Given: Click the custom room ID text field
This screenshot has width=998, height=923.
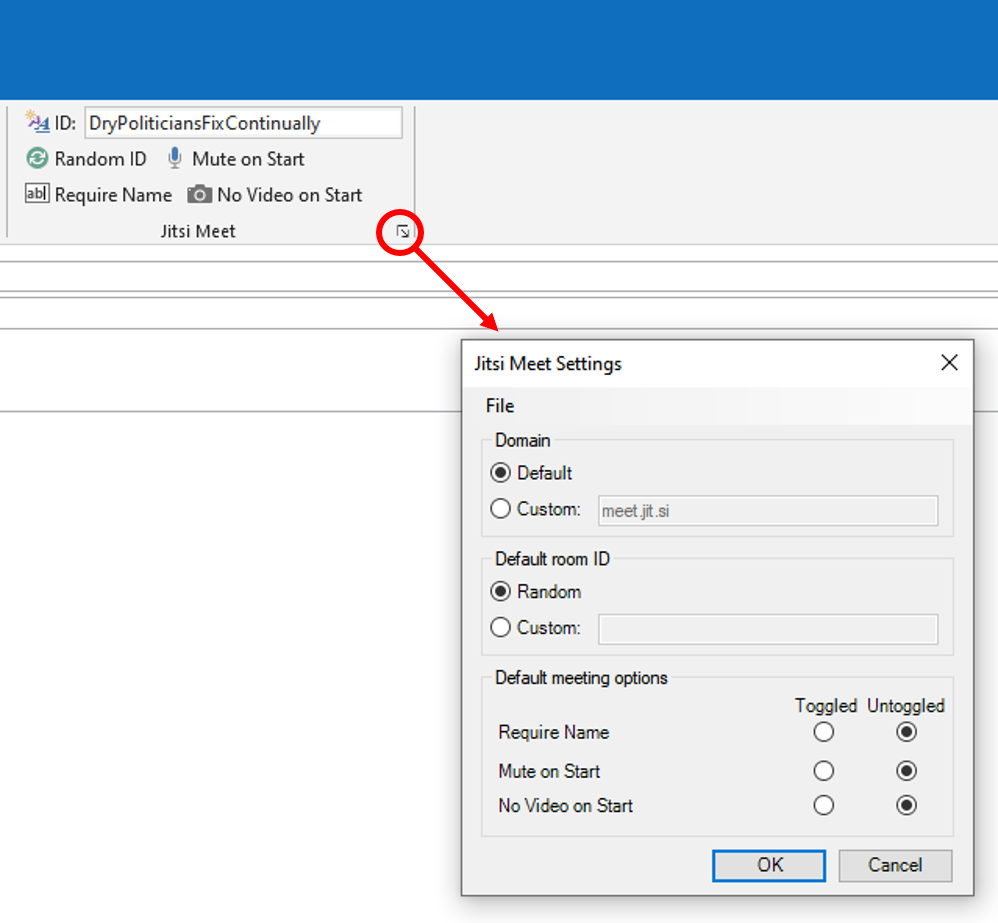Looking at the screenshot, I should (768, 629).
